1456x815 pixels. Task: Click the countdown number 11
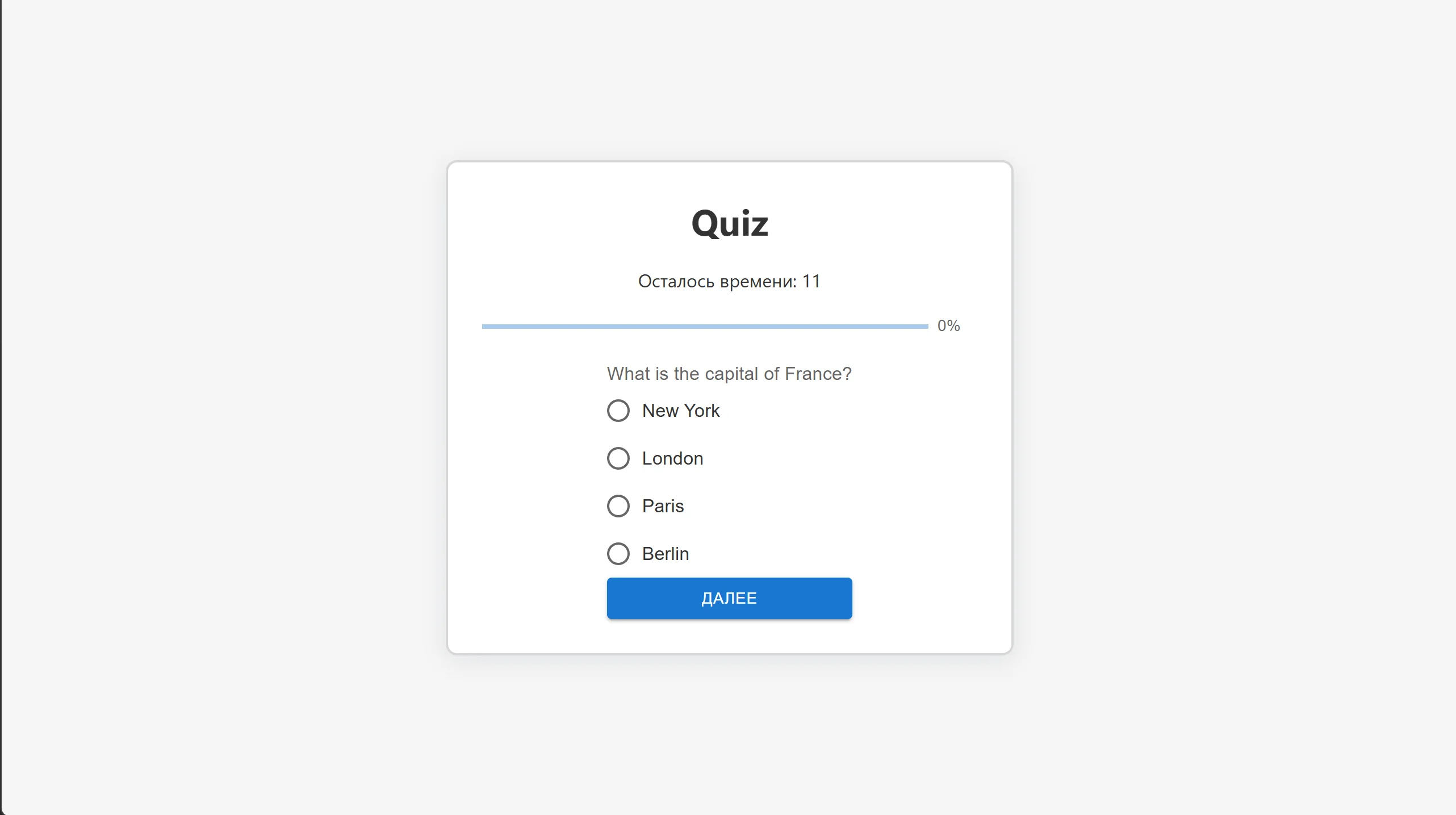point(811,282)
